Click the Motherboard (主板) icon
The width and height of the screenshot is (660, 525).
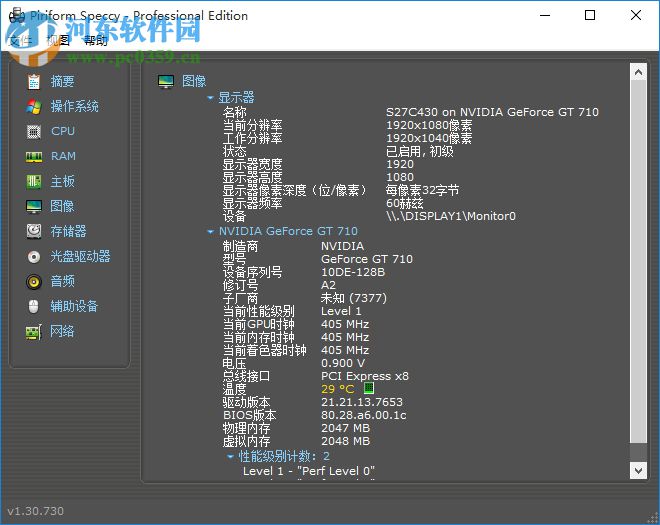[x=34, y=182]
